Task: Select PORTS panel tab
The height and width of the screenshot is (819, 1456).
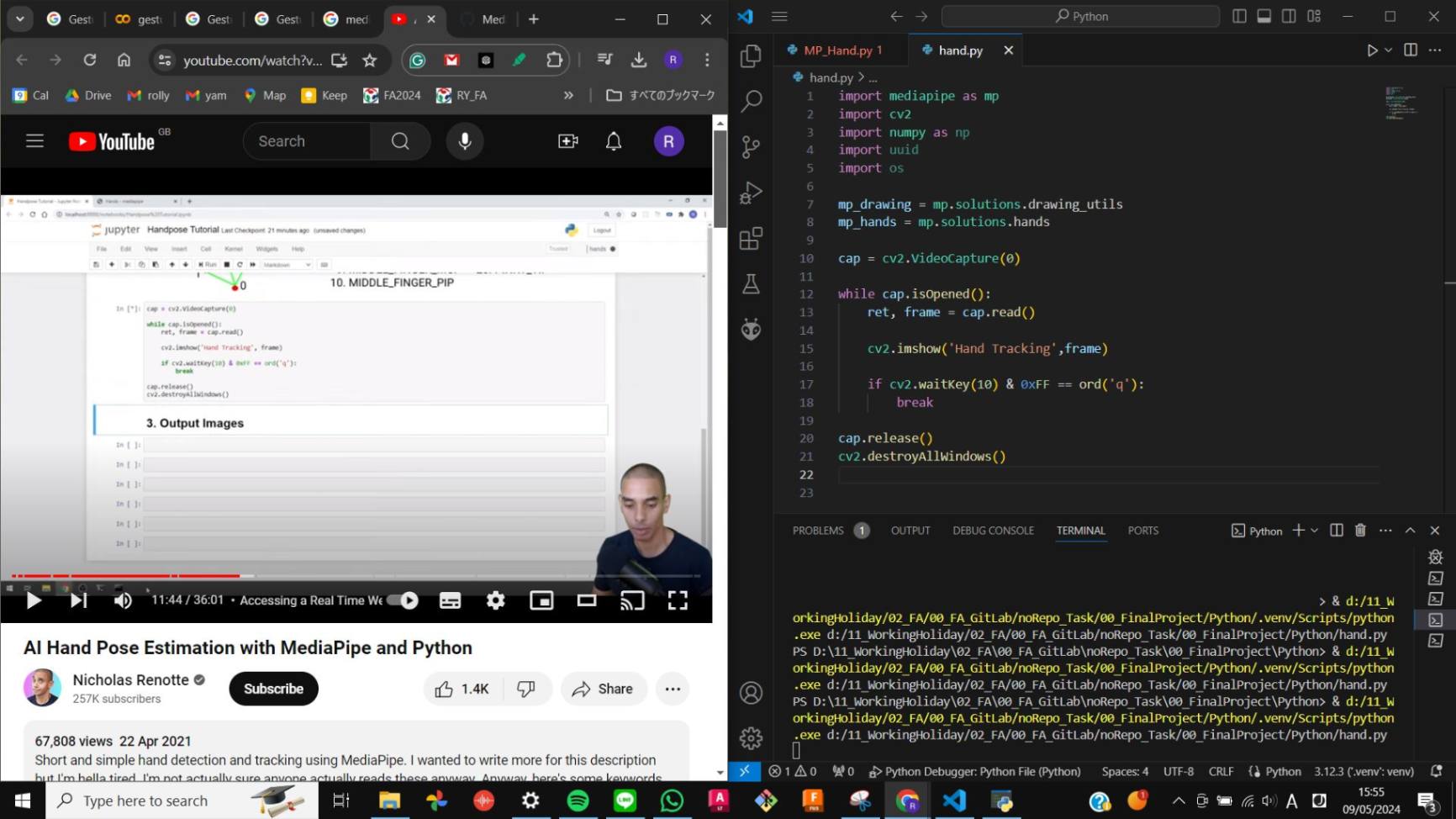Action: (1143, 531)
